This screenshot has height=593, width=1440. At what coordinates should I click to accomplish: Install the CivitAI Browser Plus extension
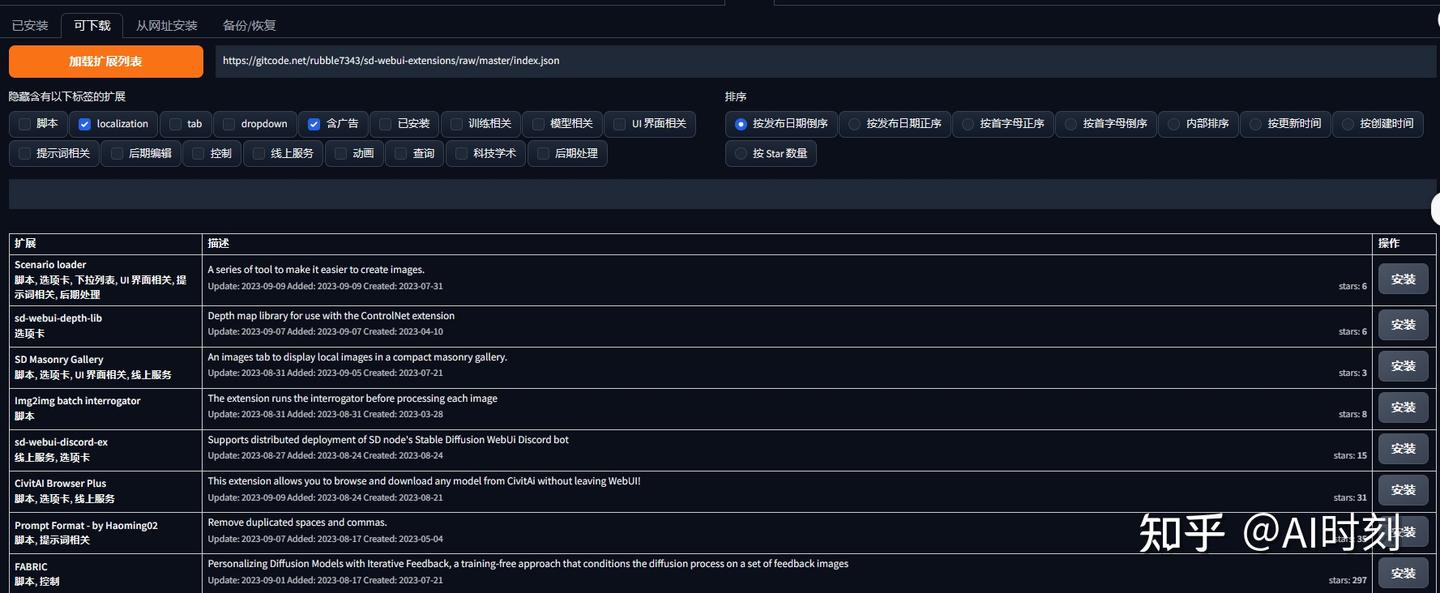[x=1402, y=489]
